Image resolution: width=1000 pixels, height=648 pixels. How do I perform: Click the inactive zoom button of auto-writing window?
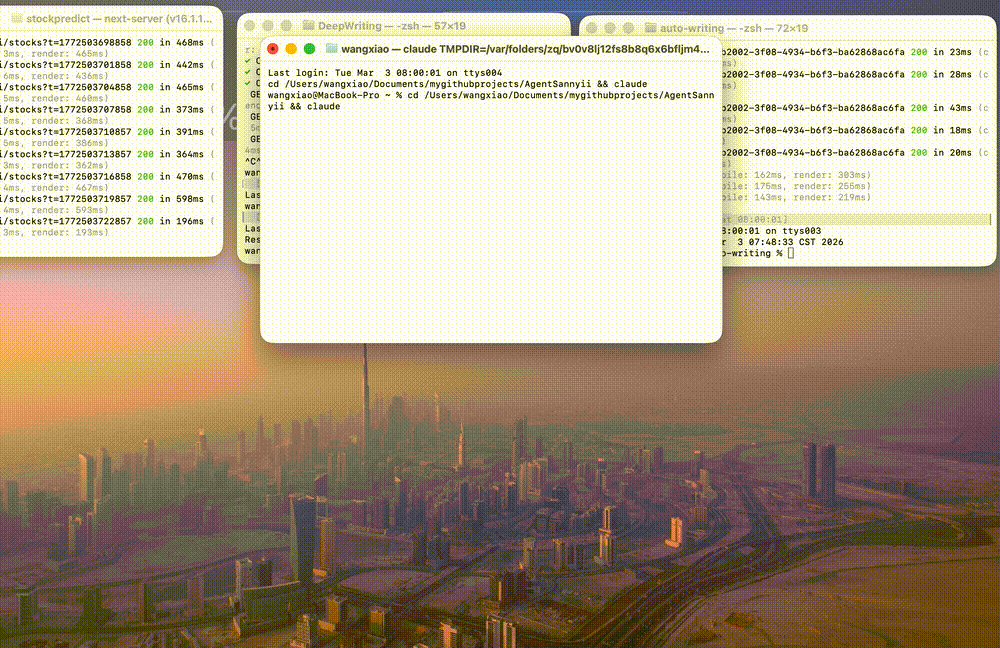tap(628, 28)
